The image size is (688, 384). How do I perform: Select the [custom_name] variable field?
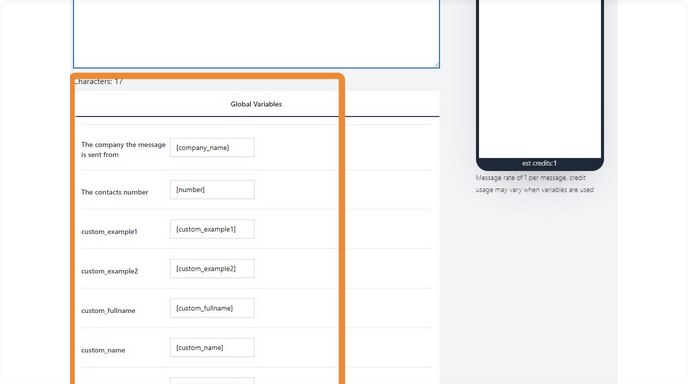(x=212, y=348)
